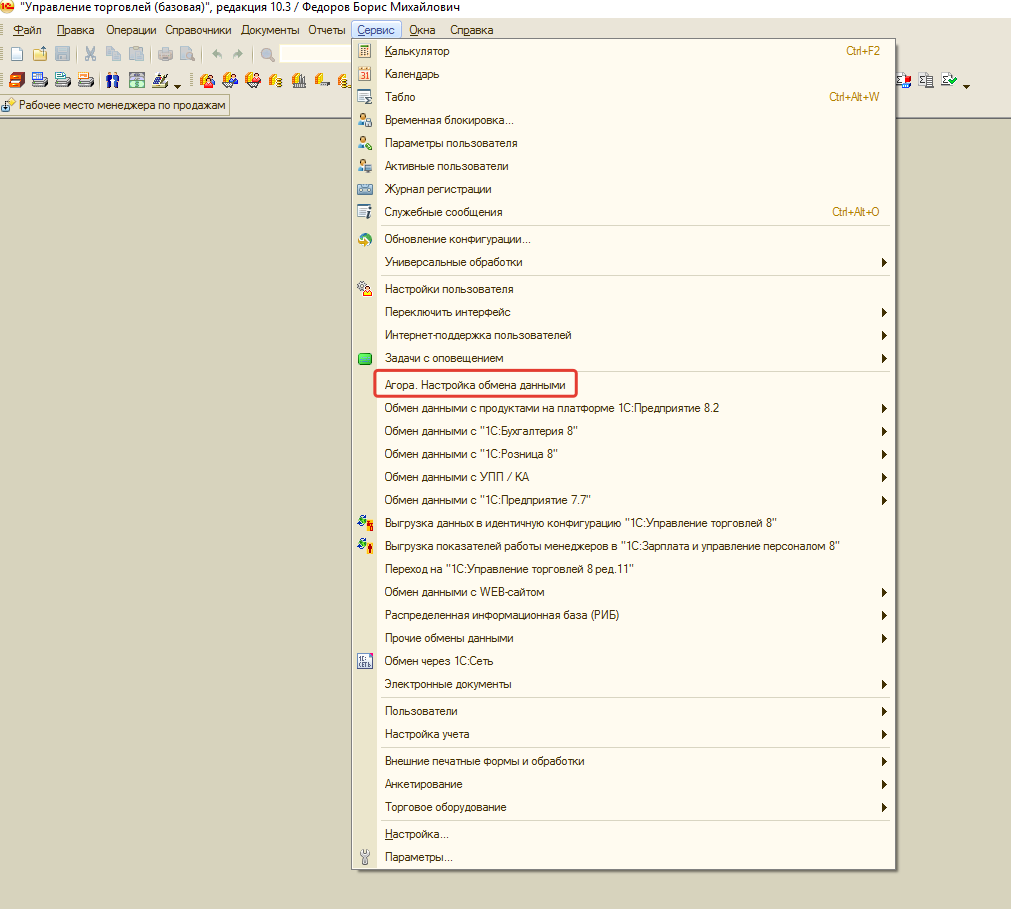Open Калькулятор from the Сервис menu
This screenshot has height=909, width=1011.
pos(417,51)
